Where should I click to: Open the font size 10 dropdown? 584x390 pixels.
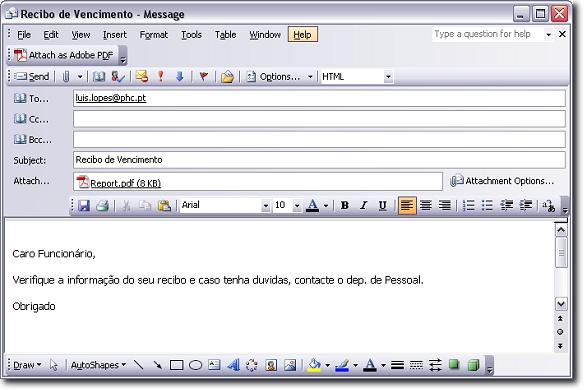point(297,205)
